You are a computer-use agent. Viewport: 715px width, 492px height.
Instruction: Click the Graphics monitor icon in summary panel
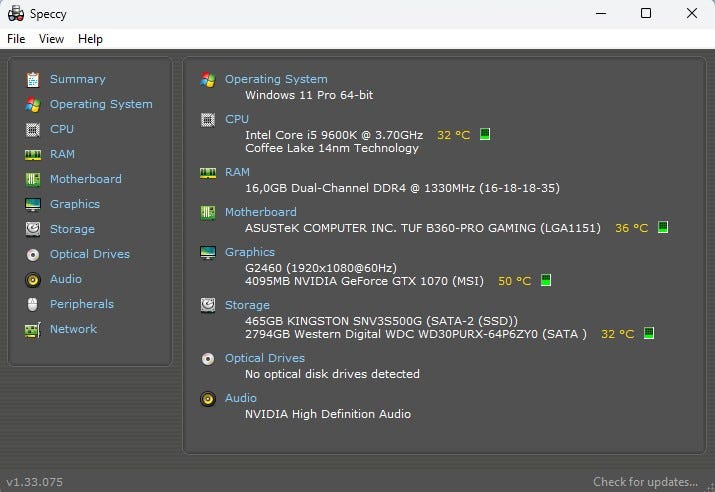pos(208,253)
